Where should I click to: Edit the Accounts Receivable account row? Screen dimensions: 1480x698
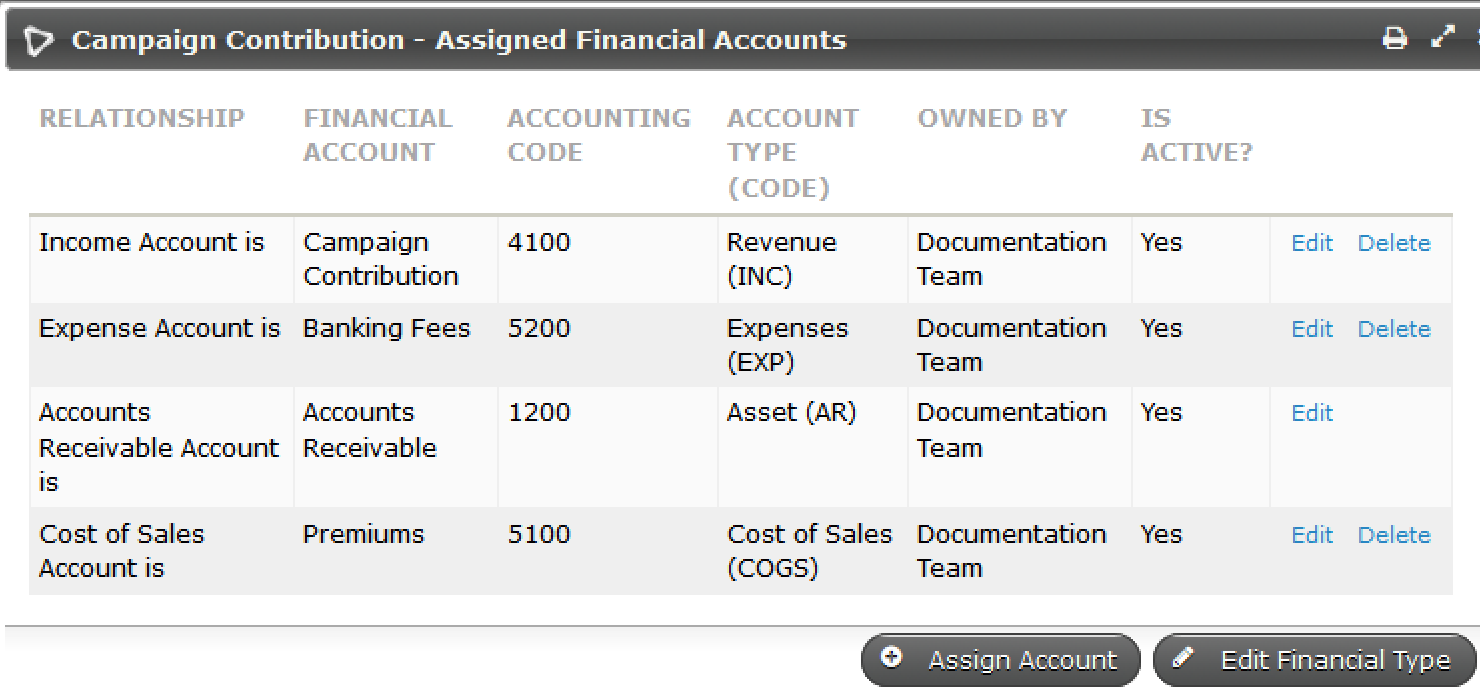(x=1311, y=412)
